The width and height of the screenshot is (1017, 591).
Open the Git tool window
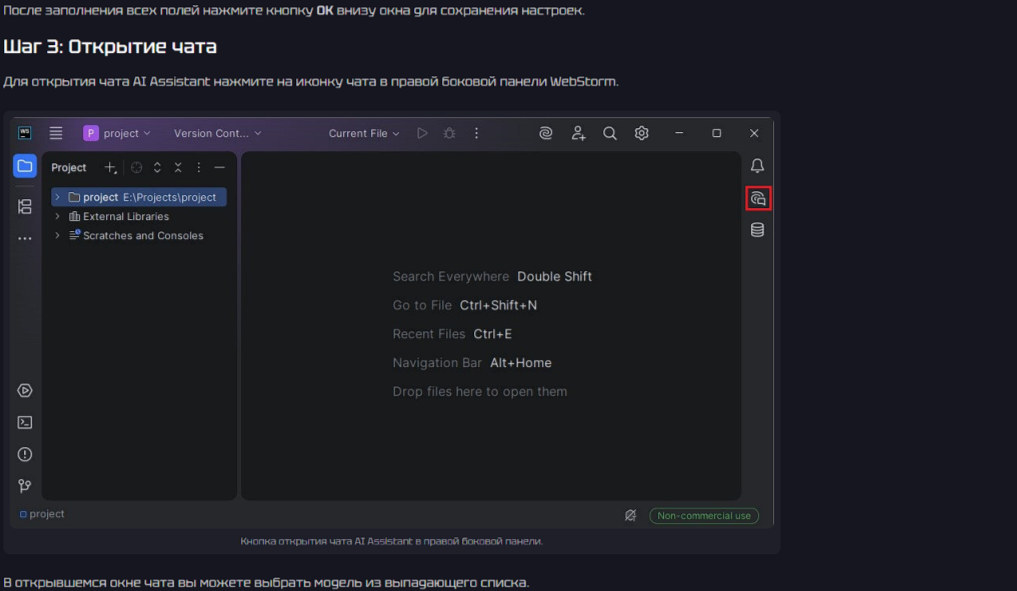(x=25, y=486)
